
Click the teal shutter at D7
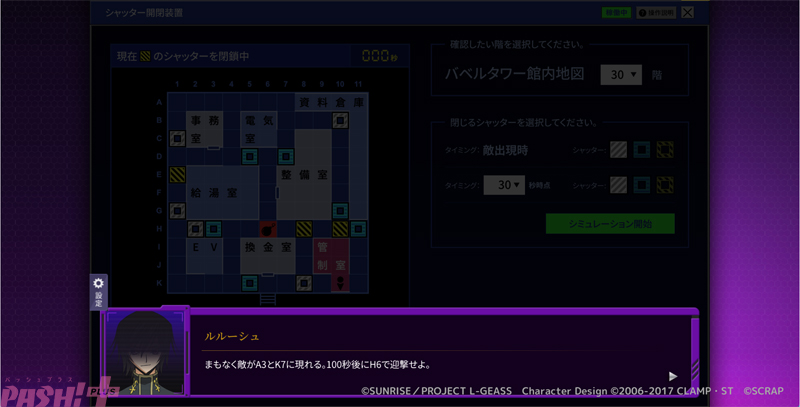(286, 156)
